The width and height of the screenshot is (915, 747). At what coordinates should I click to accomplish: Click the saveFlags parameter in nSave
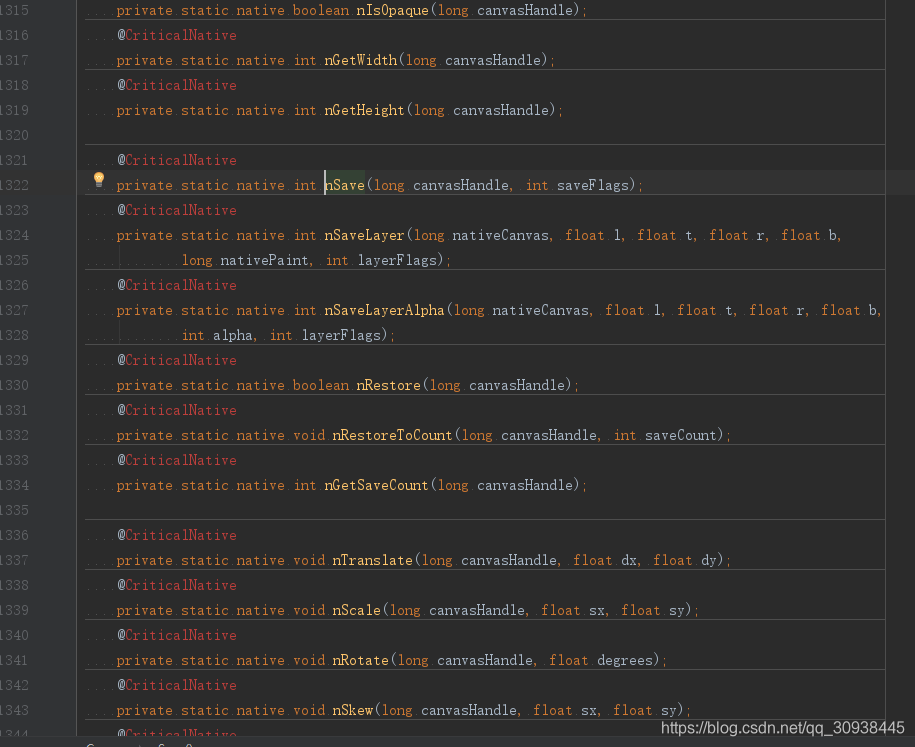592,185
